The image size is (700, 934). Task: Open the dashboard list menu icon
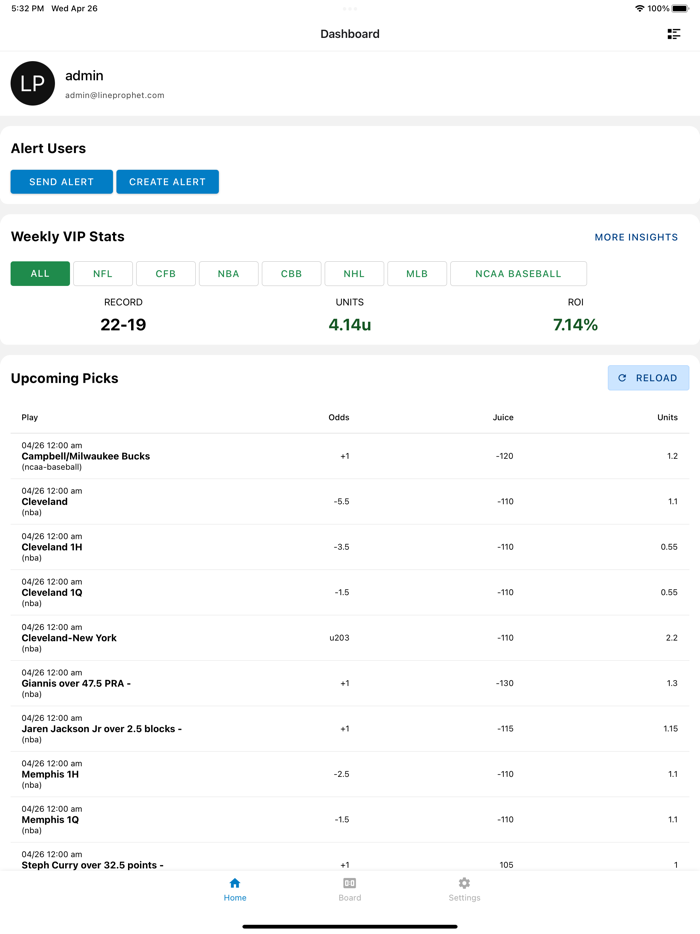(674, 34)
